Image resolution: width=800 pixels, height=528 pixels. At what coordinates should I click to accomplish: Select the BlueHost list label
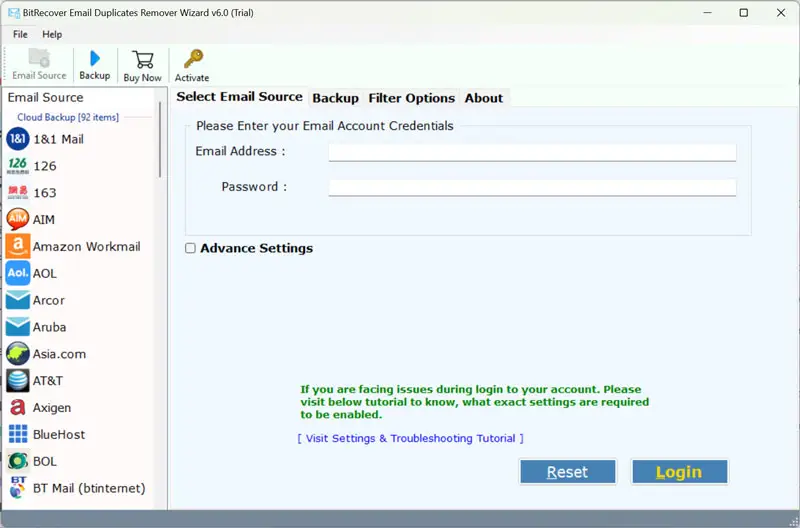tap(59, 435)
